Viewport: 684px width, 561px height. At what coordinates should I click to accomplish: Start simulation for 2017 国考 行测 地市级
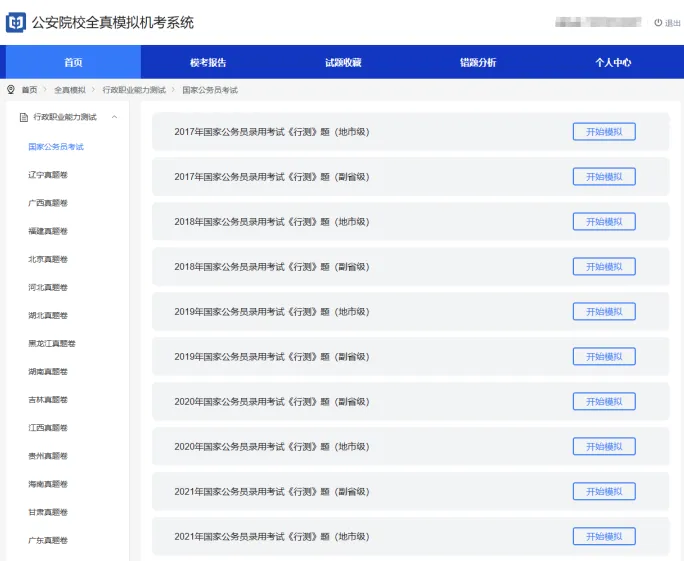[x=604, y=132]
